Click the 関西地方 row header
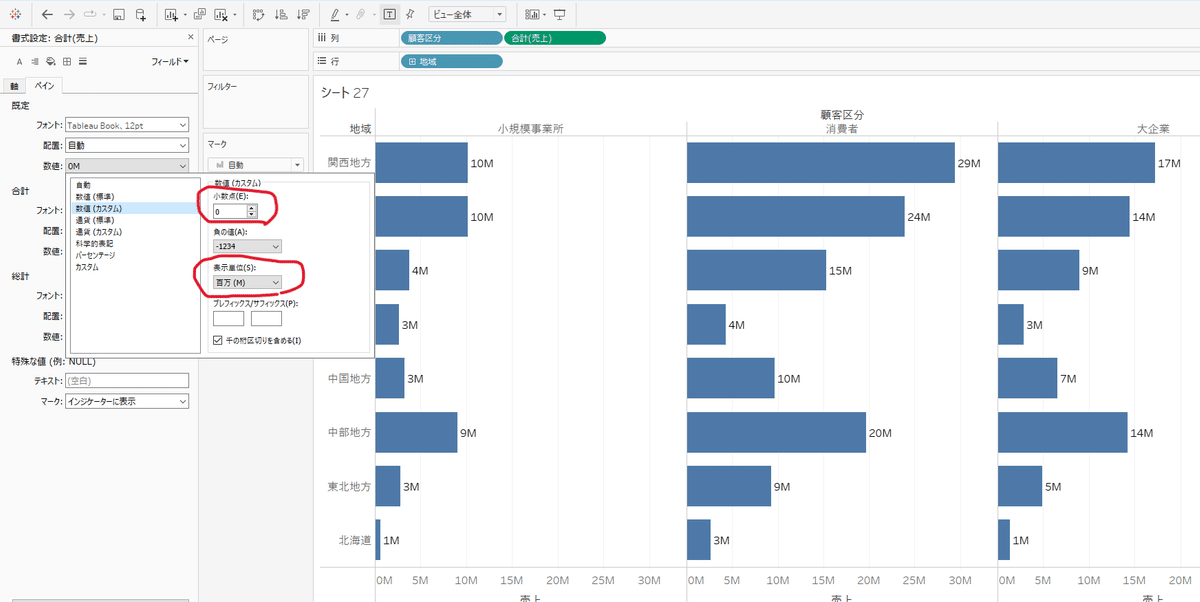This screenshot has height=602, width=1200. pyautogui.click(x=349, y=162)
